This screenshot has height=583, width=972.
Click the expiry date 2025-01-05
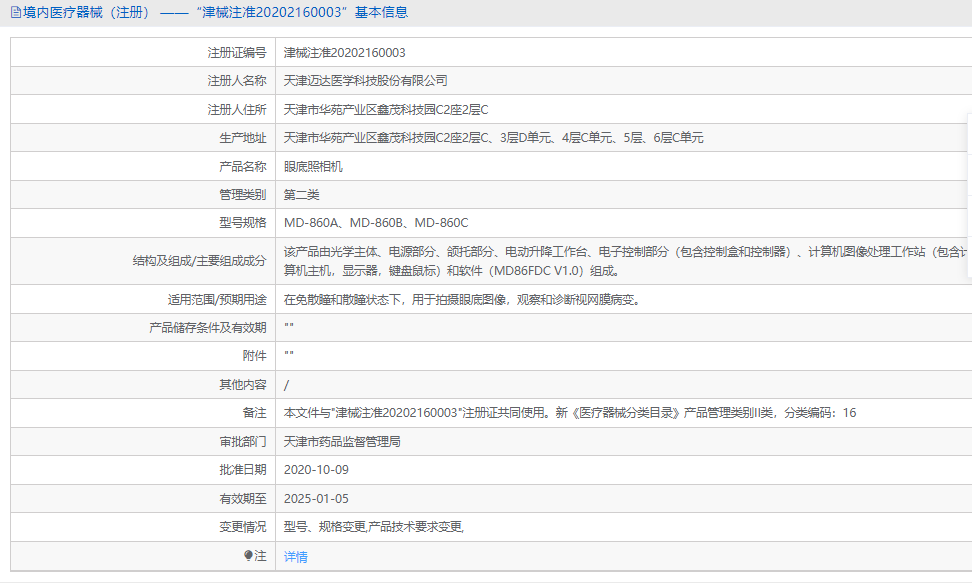point(316,498)
